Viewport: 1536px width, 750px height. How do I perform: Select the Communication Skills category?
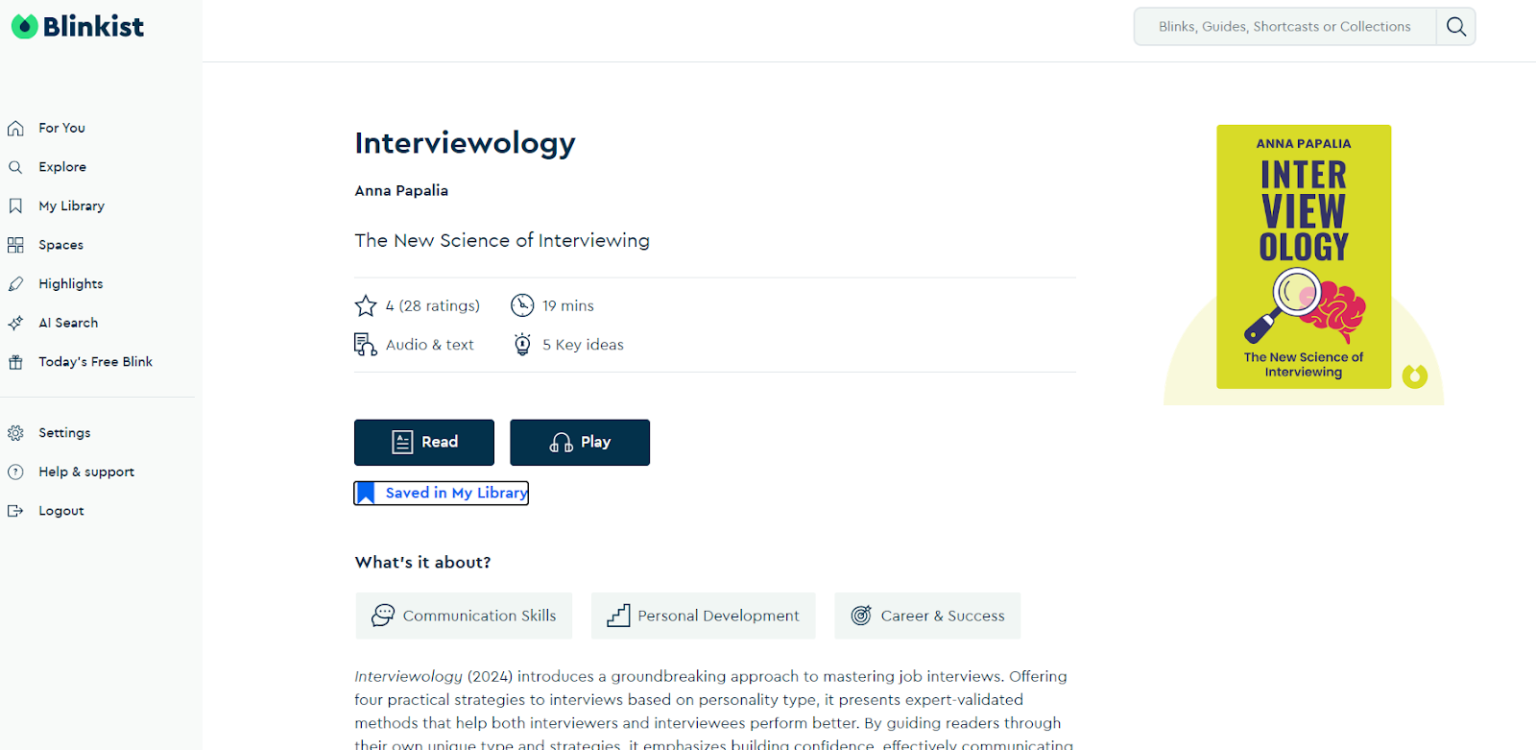tap(463, 615)
